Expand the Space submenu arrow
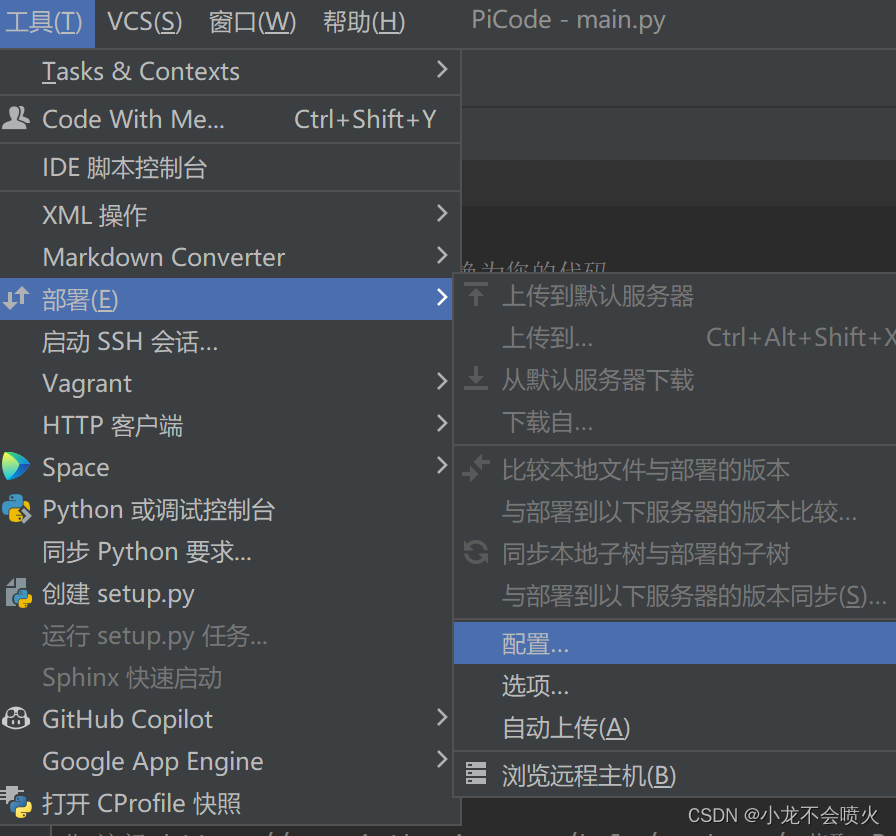 coord(442,465)
